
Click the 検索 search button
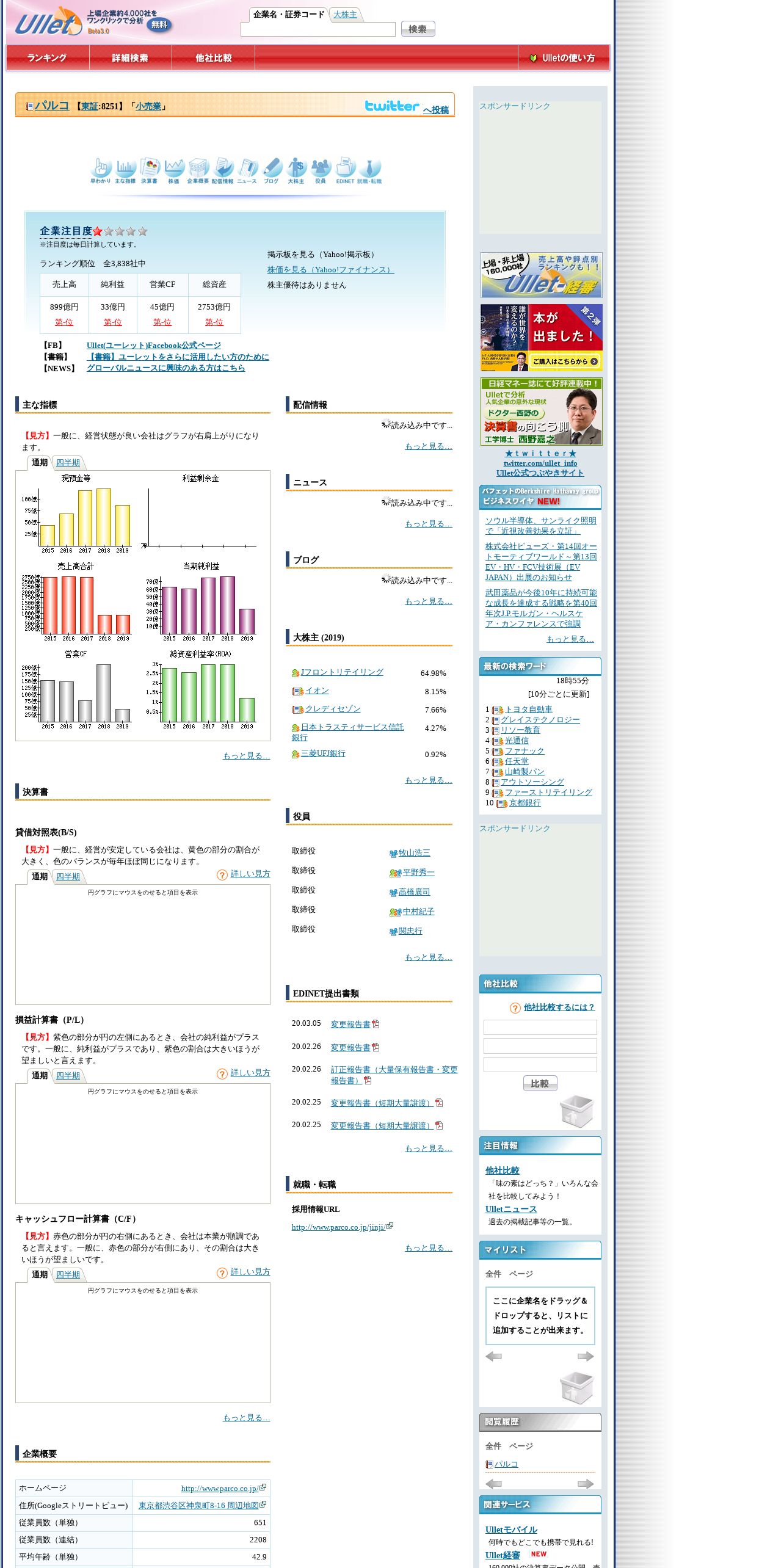418,29
